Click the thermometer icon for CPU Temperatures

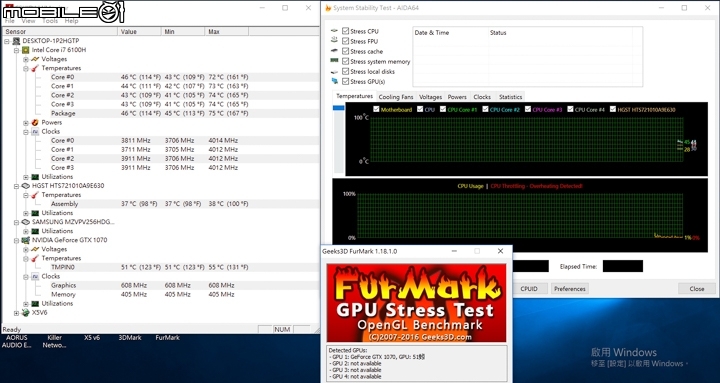pyautogui.click(x=35, y=68)
